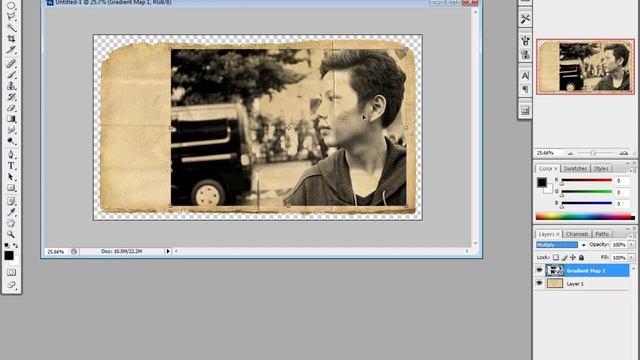Open the Clone Source dock icon
The width and height of the screenshot is (640, 360).
[525, 54]
